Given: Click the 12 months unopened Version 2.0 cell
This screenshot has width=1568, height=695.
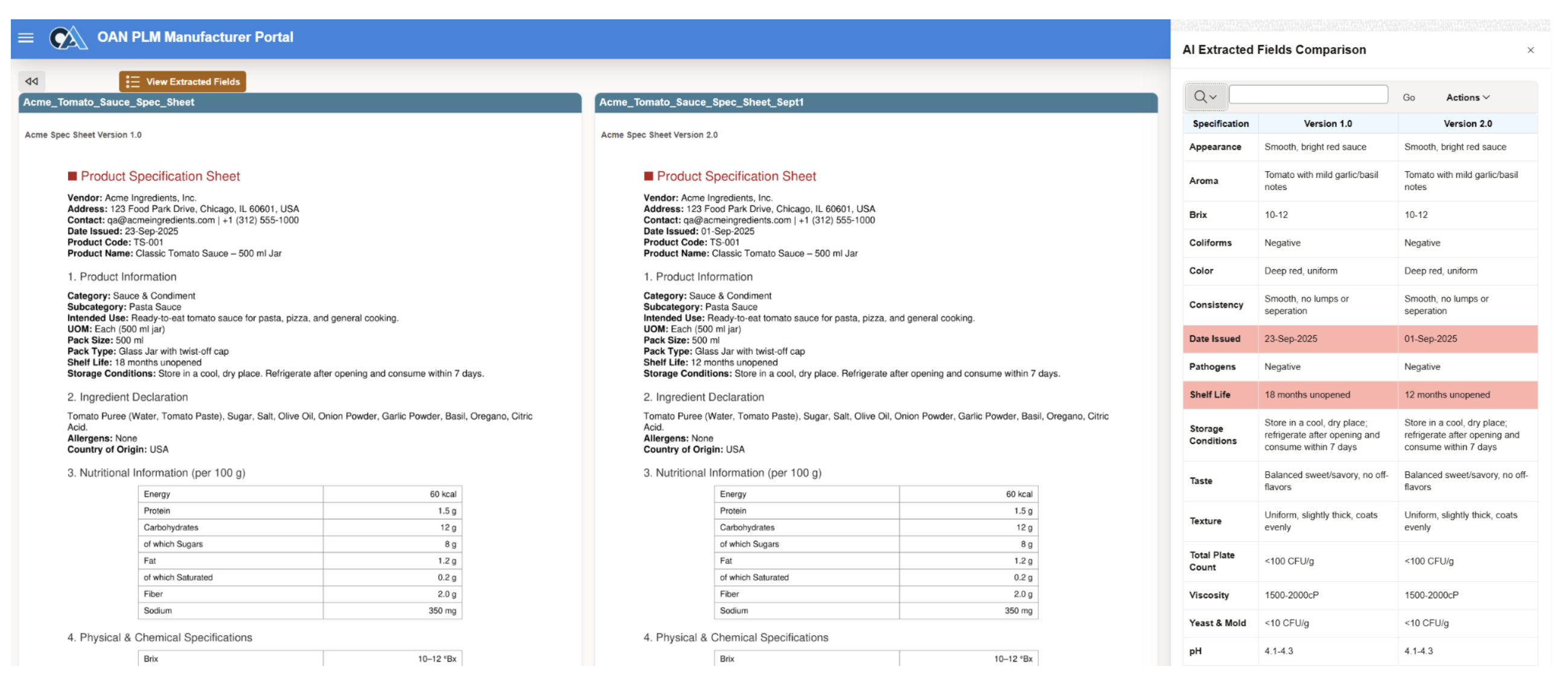Looking at the screenshot, I should (1446, 395).
